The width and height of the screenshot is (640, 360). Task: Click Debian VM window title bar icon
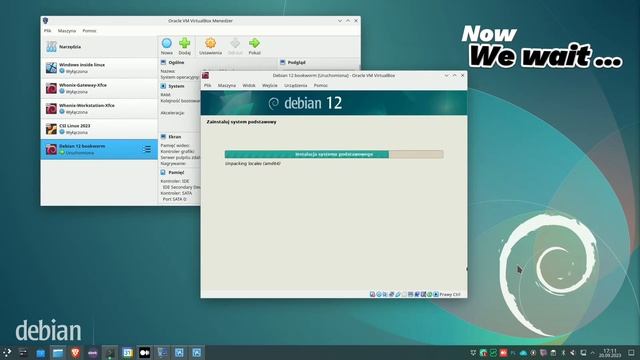tap(205, 76)
